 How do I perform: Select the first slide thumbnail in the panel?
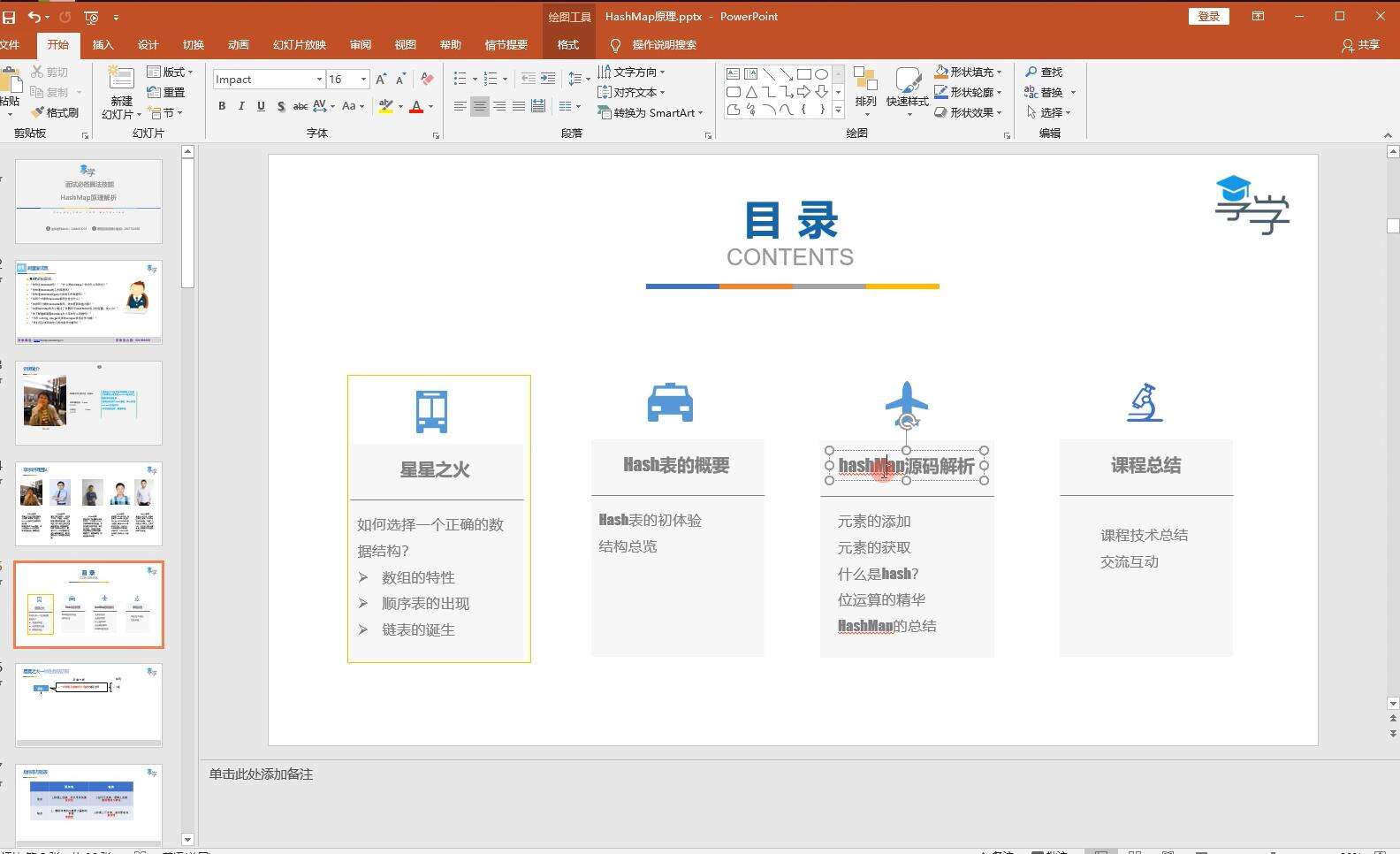pyautogui.click(x=88, y=201)
